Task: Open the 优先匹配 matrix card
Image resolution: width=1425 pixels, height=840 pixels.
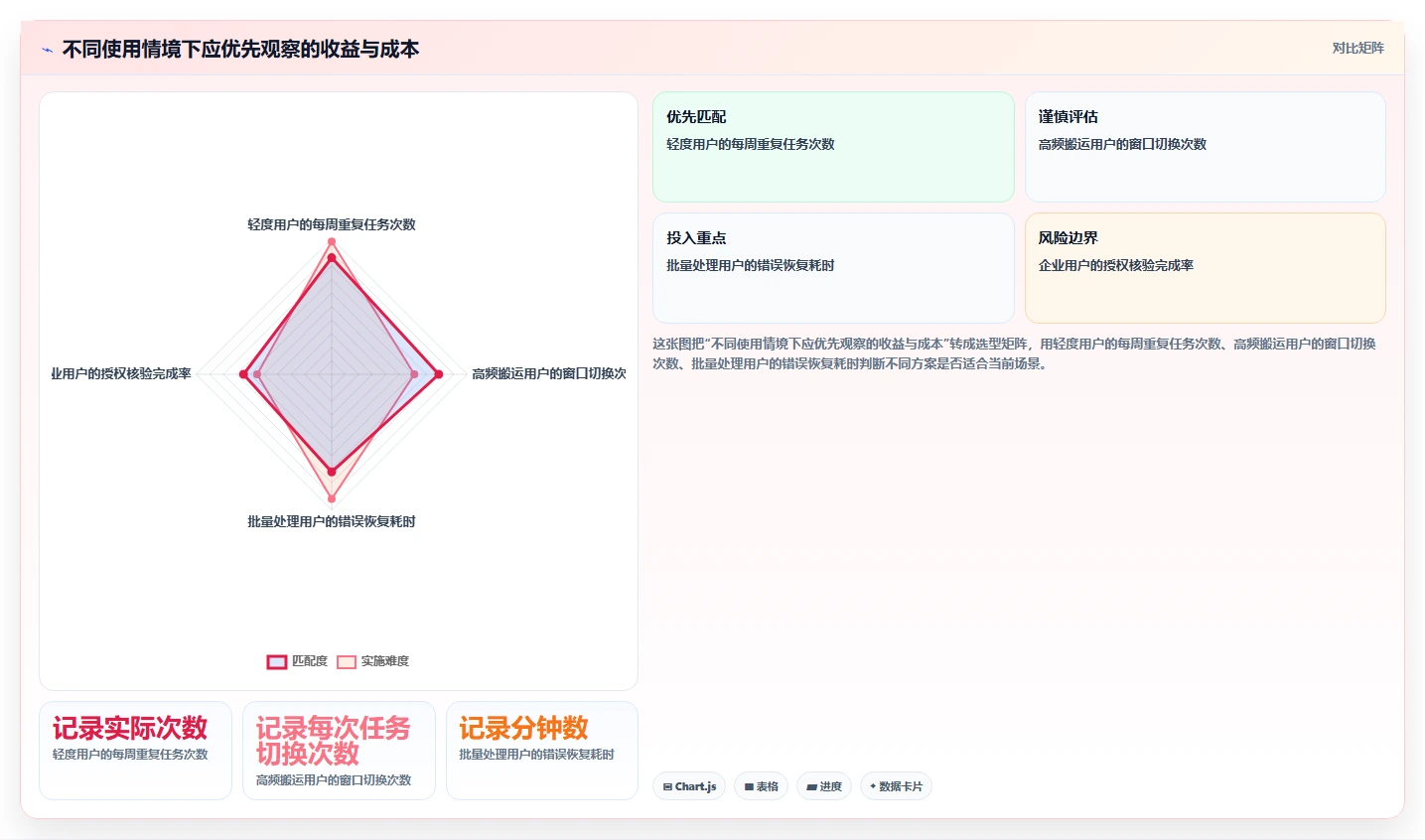Action: click(833, 147)
